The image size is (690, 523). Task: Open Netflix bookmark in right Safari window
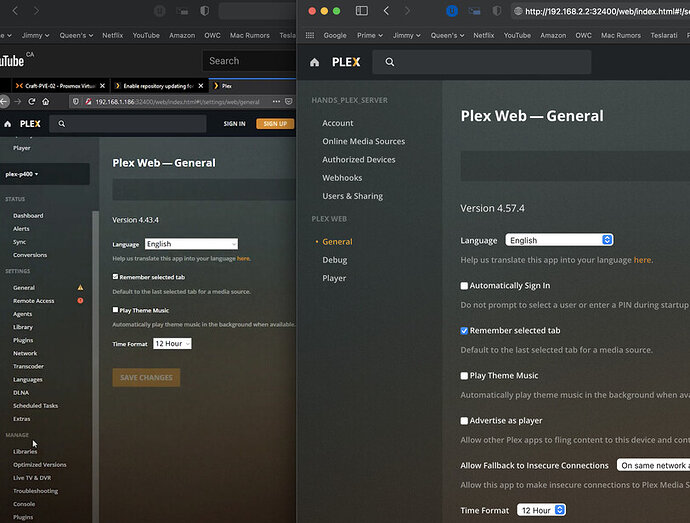point(484,35)
